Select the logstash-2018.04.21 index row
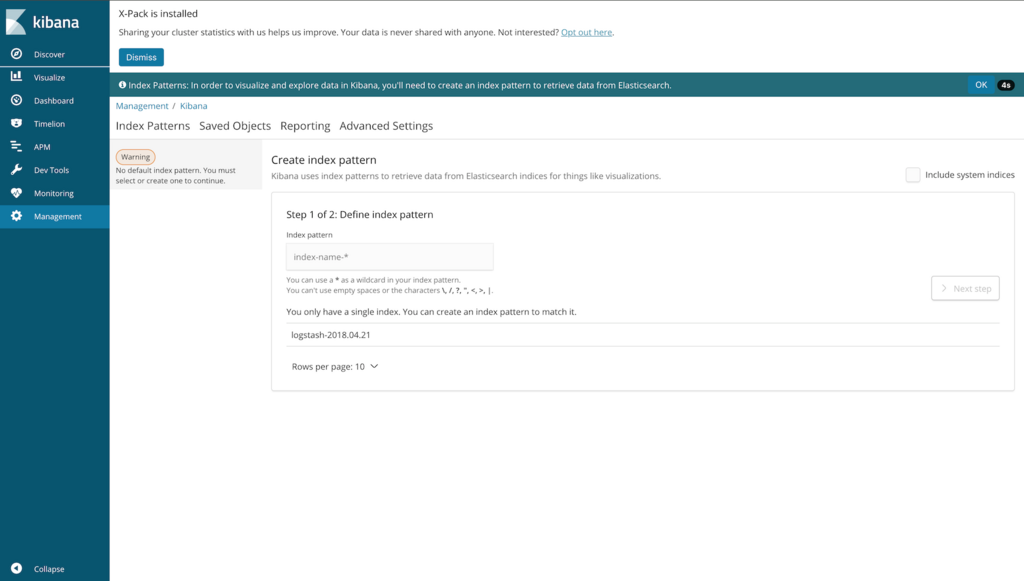 point(643,335)
